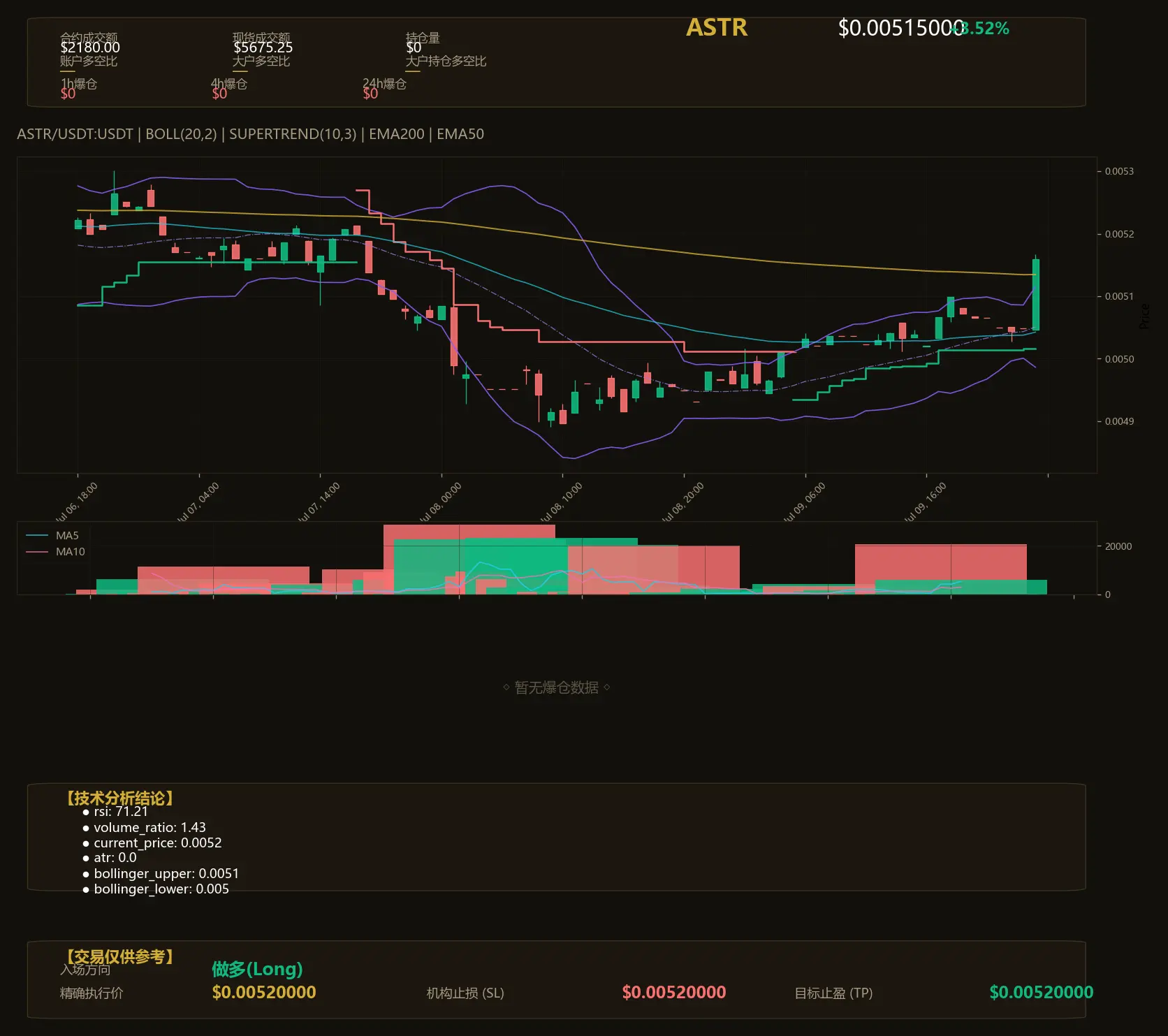Select the 做多(Long) direction value

(257, 969)
